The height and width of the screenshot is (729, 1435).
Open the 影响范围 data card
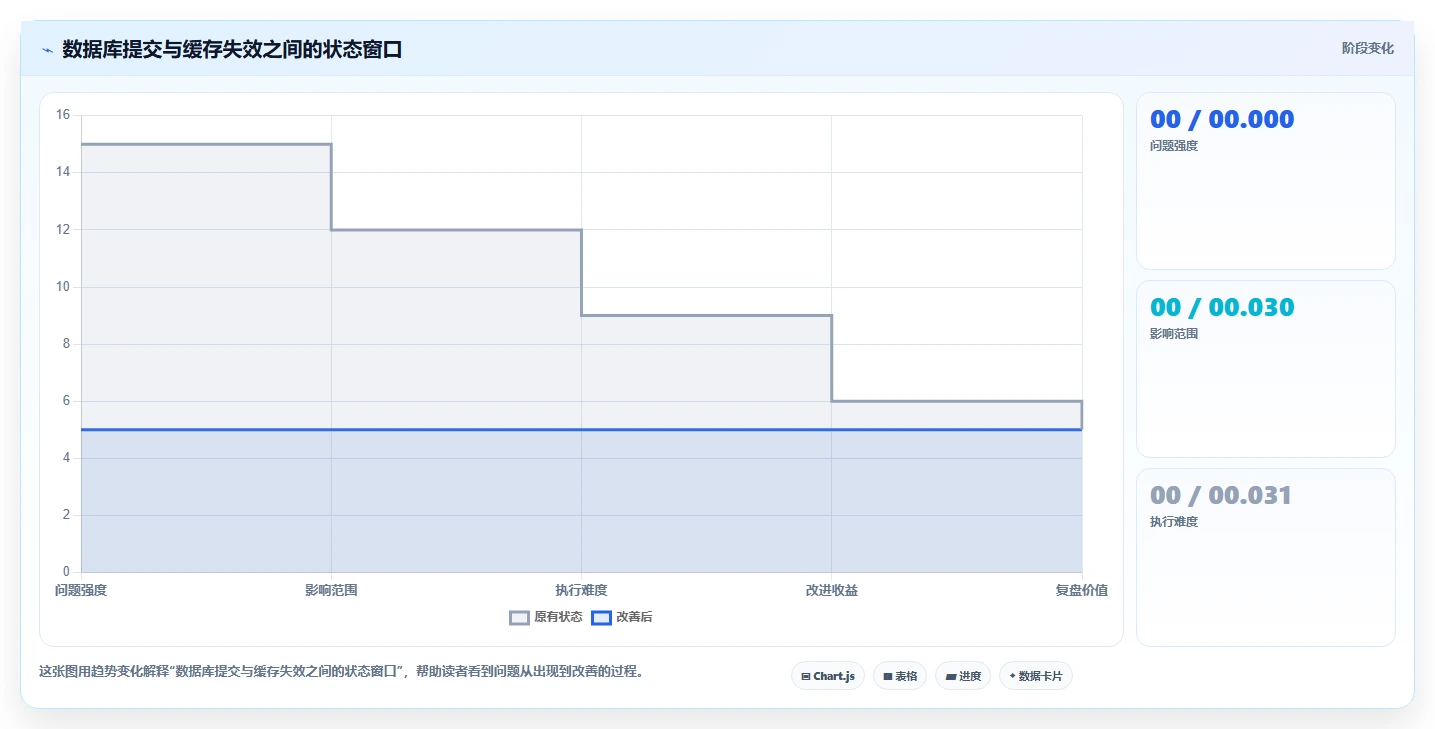point(1266,369)
